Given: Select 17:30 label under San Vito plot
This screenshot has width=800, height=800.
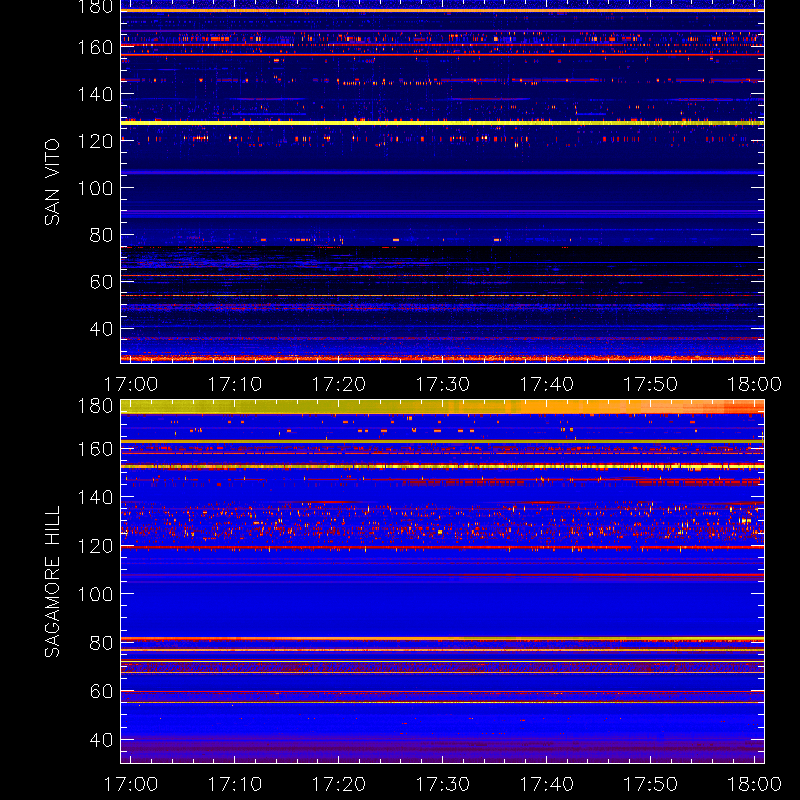Looking at the screenshot, I should (x=442, y=384).
